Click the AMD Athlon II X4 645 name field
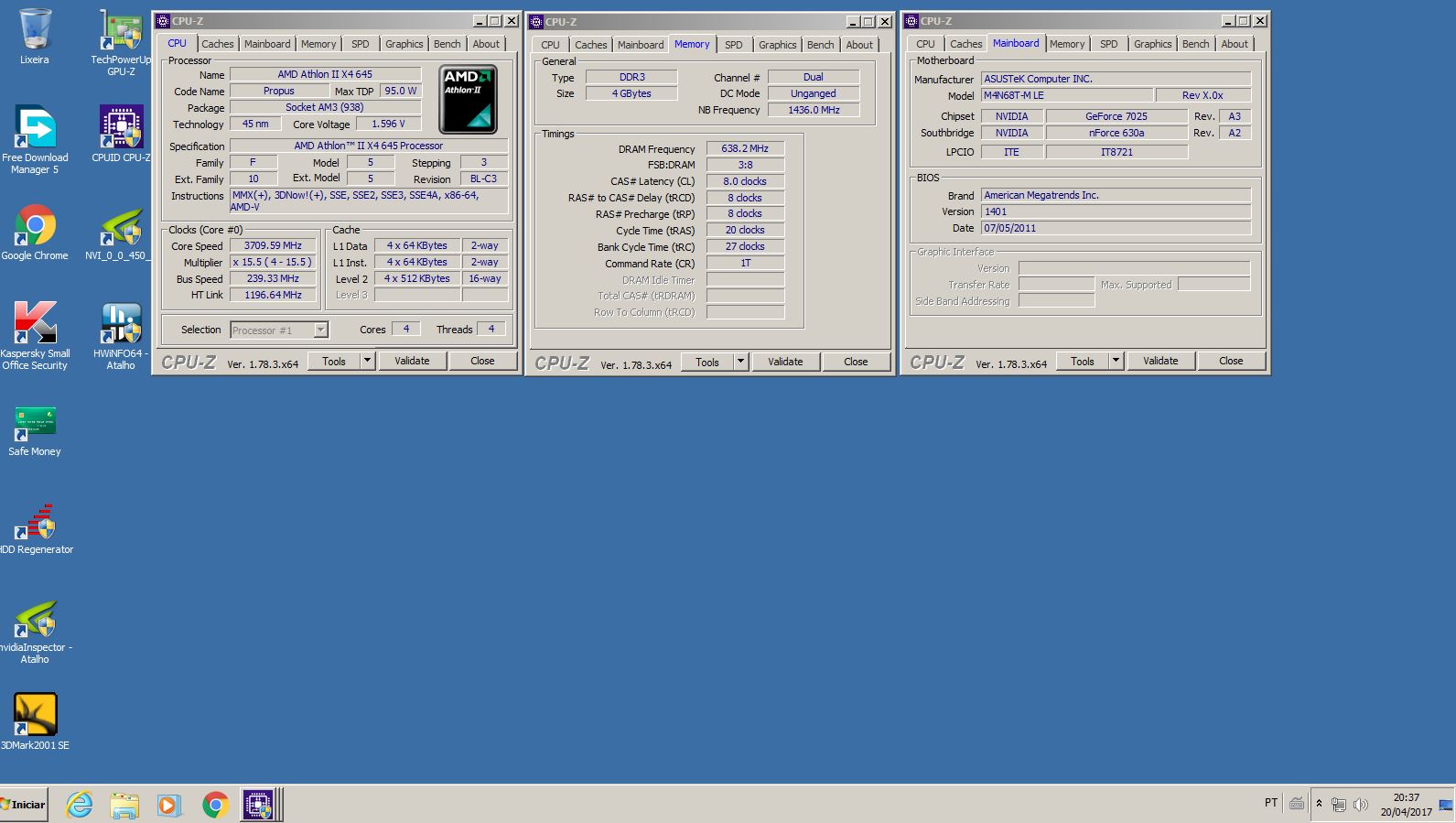Image resolution: width=1456 pixels, height=823 pixels. 325,74
